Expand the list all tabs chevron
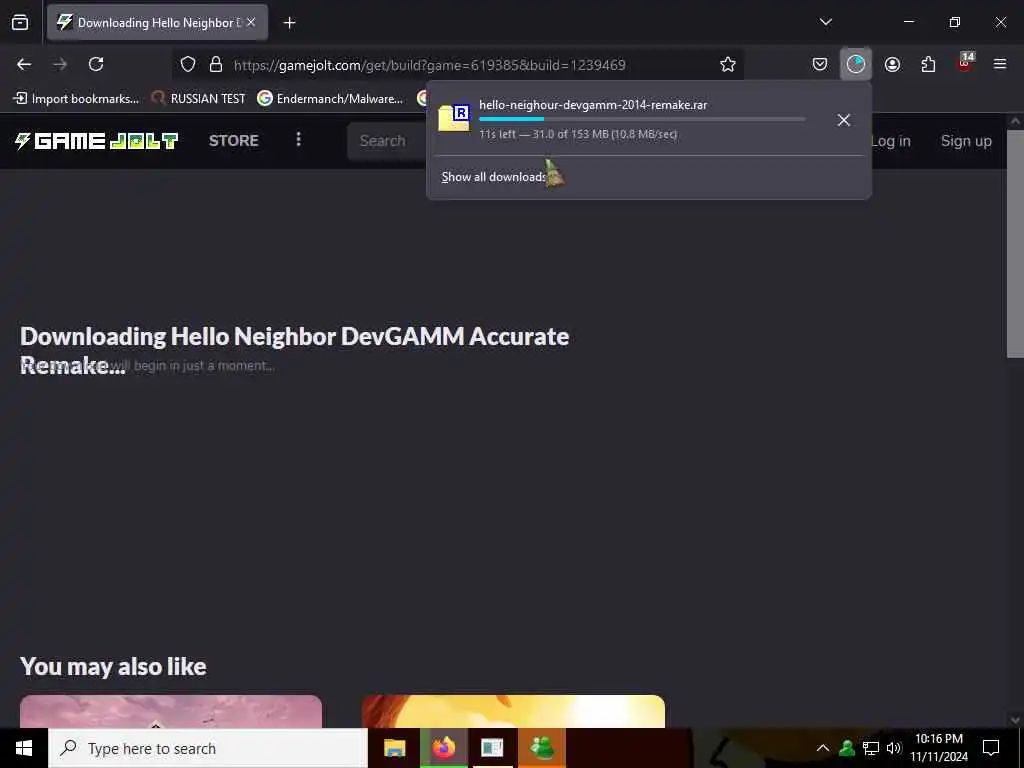Screen dimensions: 1024x768 click(x=825, y=22)
